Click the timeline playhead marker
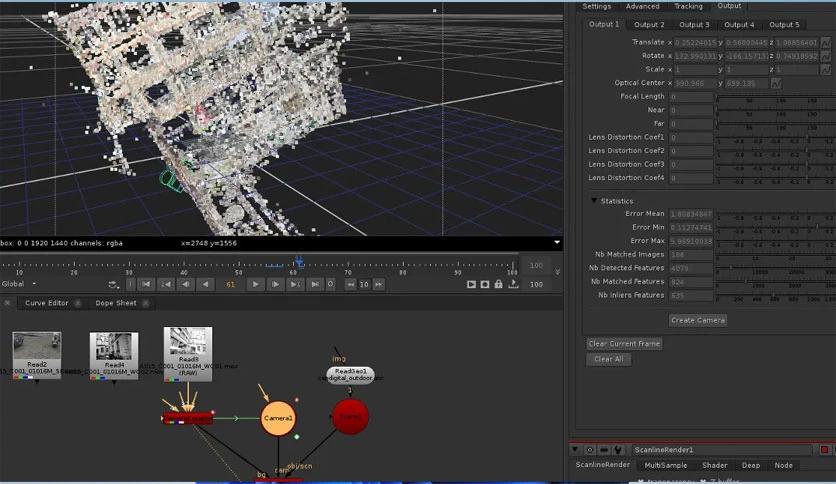Screen dimensions: 836x484 pyautogui.click(x=299, y=261)
